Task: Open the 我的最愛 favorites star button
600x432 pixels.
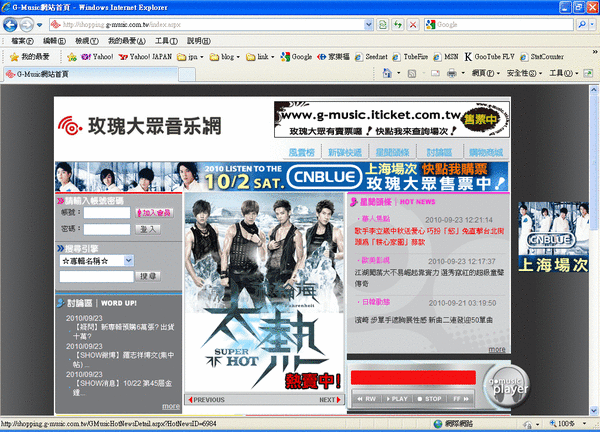Action: pyautogui.click(x=30, y=57)
